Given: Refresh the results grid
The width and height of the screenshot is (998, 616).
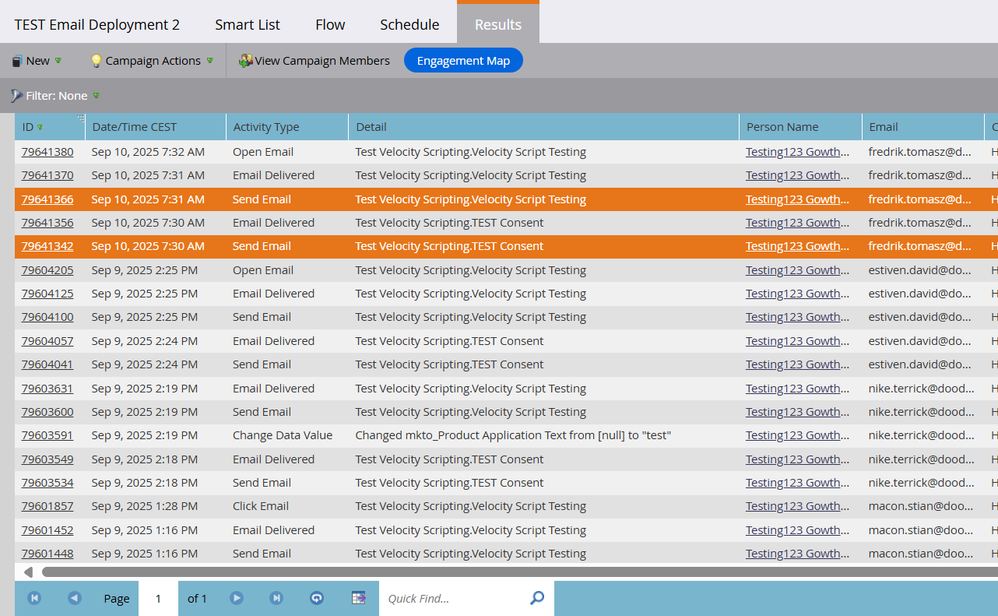Looking at the screenshot, I should coord(317,598).
